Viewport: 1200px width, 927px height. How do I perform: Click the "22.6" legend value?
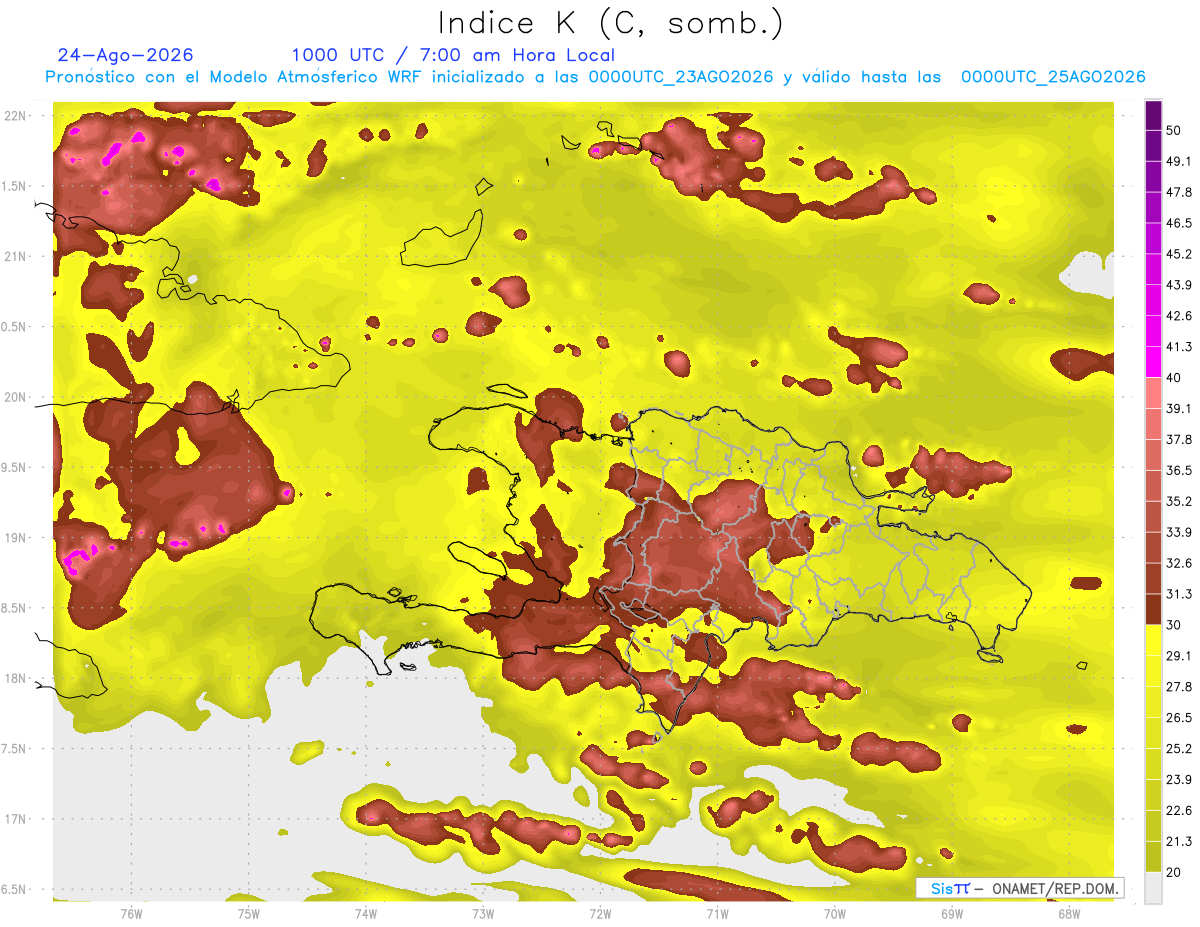1179,811
